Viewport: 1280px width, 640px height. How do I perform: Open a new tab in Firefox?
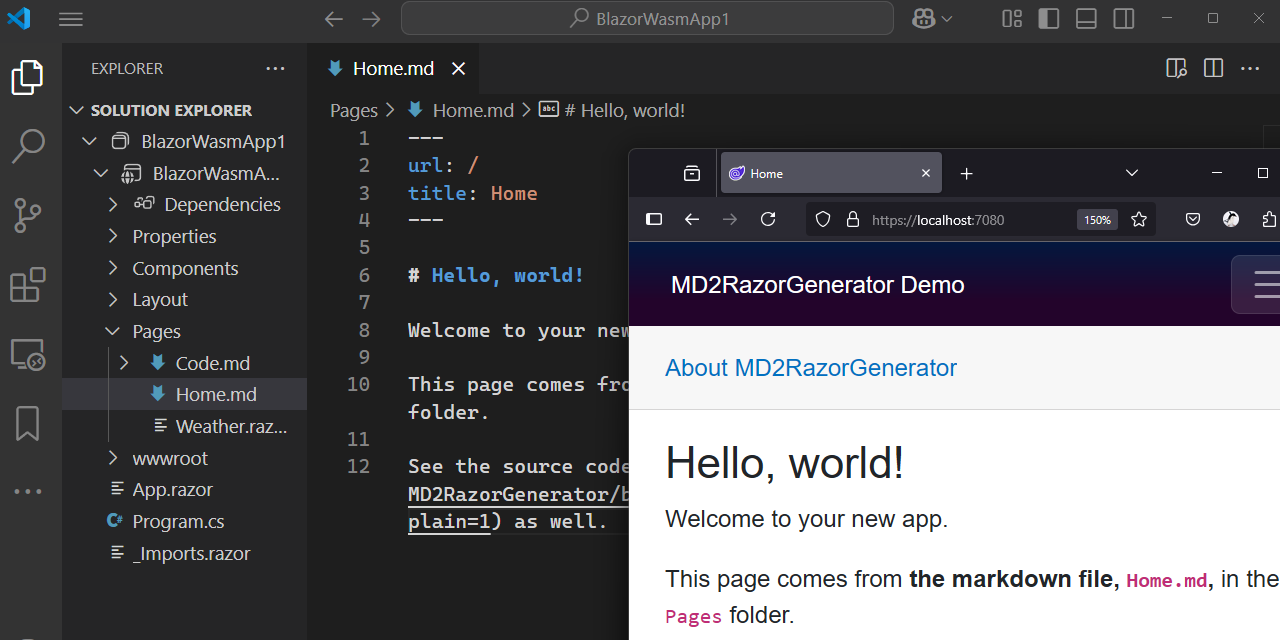tap(966, 174)
